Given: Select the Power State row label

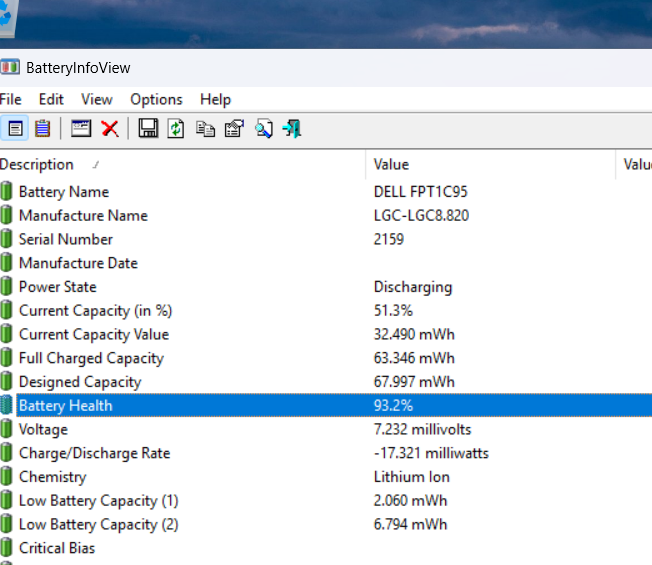Looking at the screenshot, I should (x=58, y=286).
